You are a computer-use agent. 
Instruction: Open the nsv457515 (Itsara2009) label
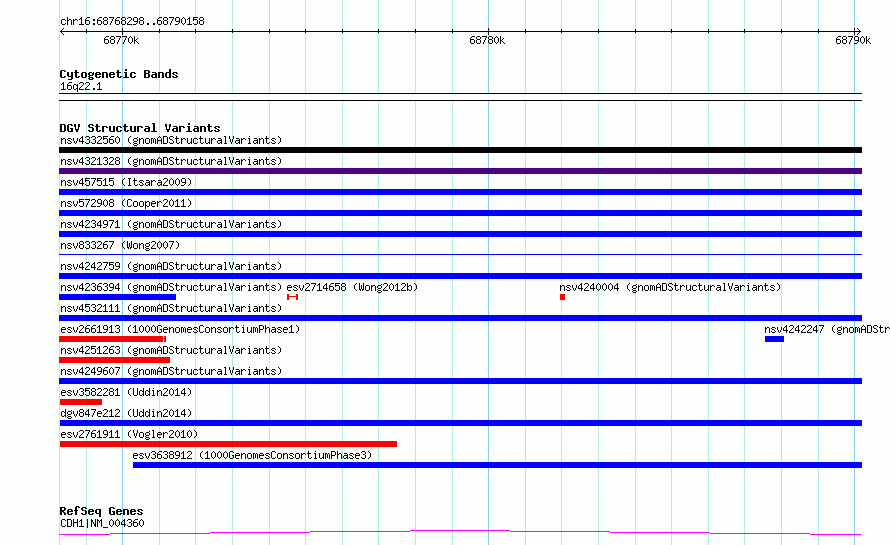(126, 182)
